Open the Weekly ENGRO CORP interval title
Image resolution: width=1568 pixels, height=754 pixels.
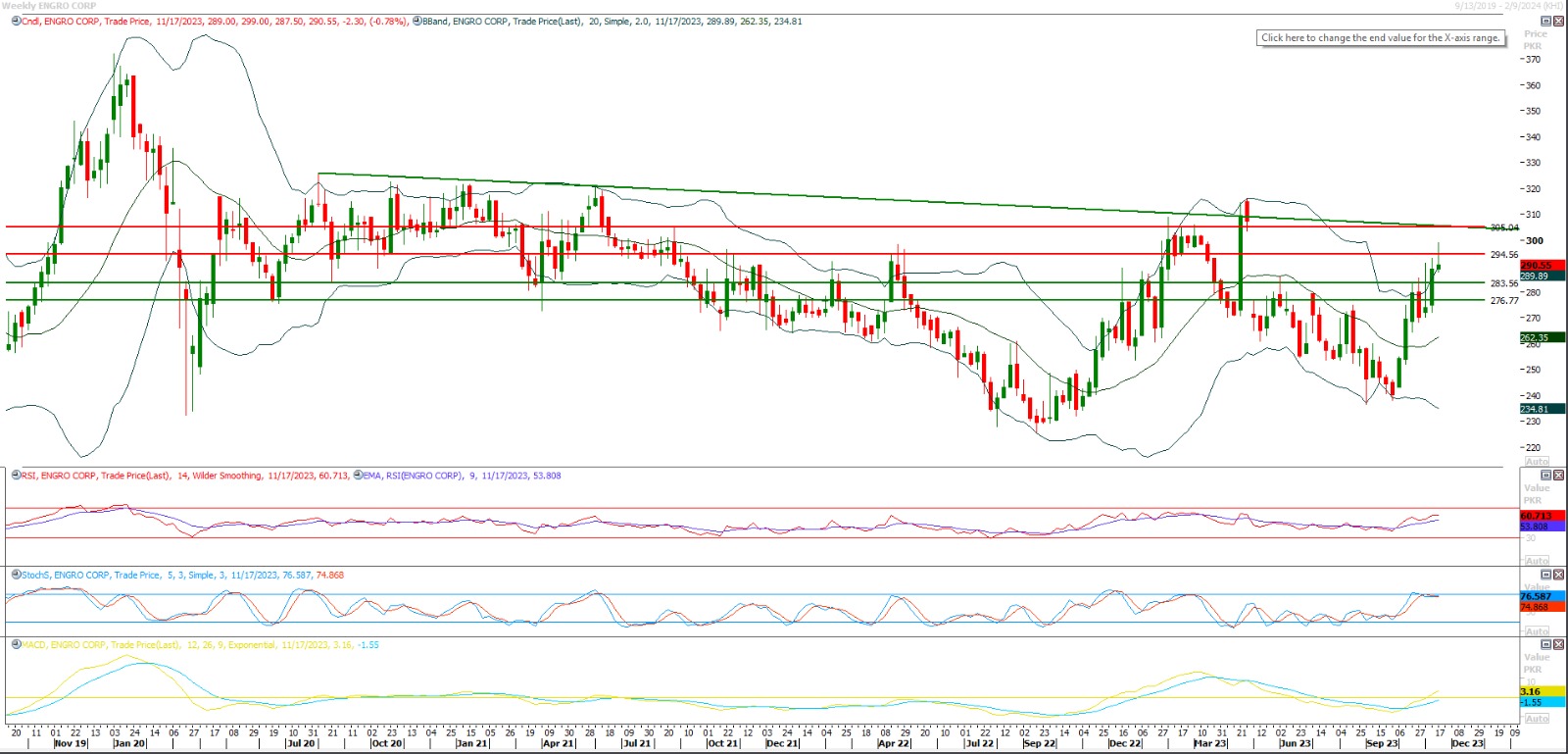pyautogui.click(x=49, y=6)
